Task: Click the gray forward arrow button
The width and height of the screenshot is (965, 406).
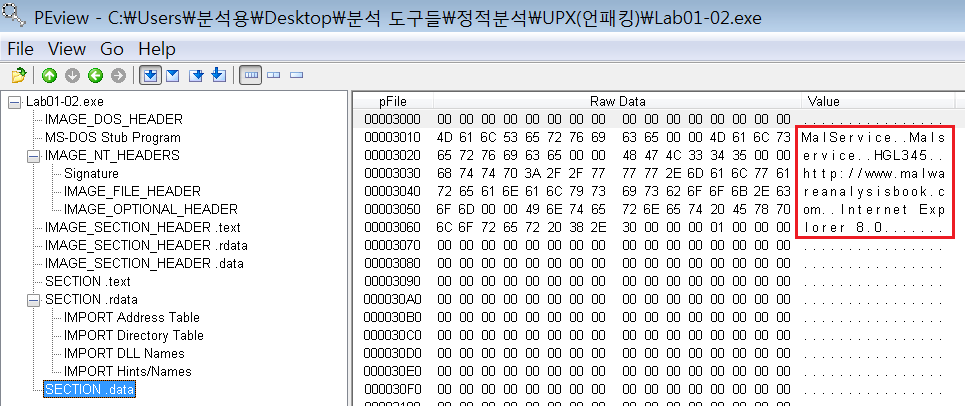Action: tap(118, 76)
